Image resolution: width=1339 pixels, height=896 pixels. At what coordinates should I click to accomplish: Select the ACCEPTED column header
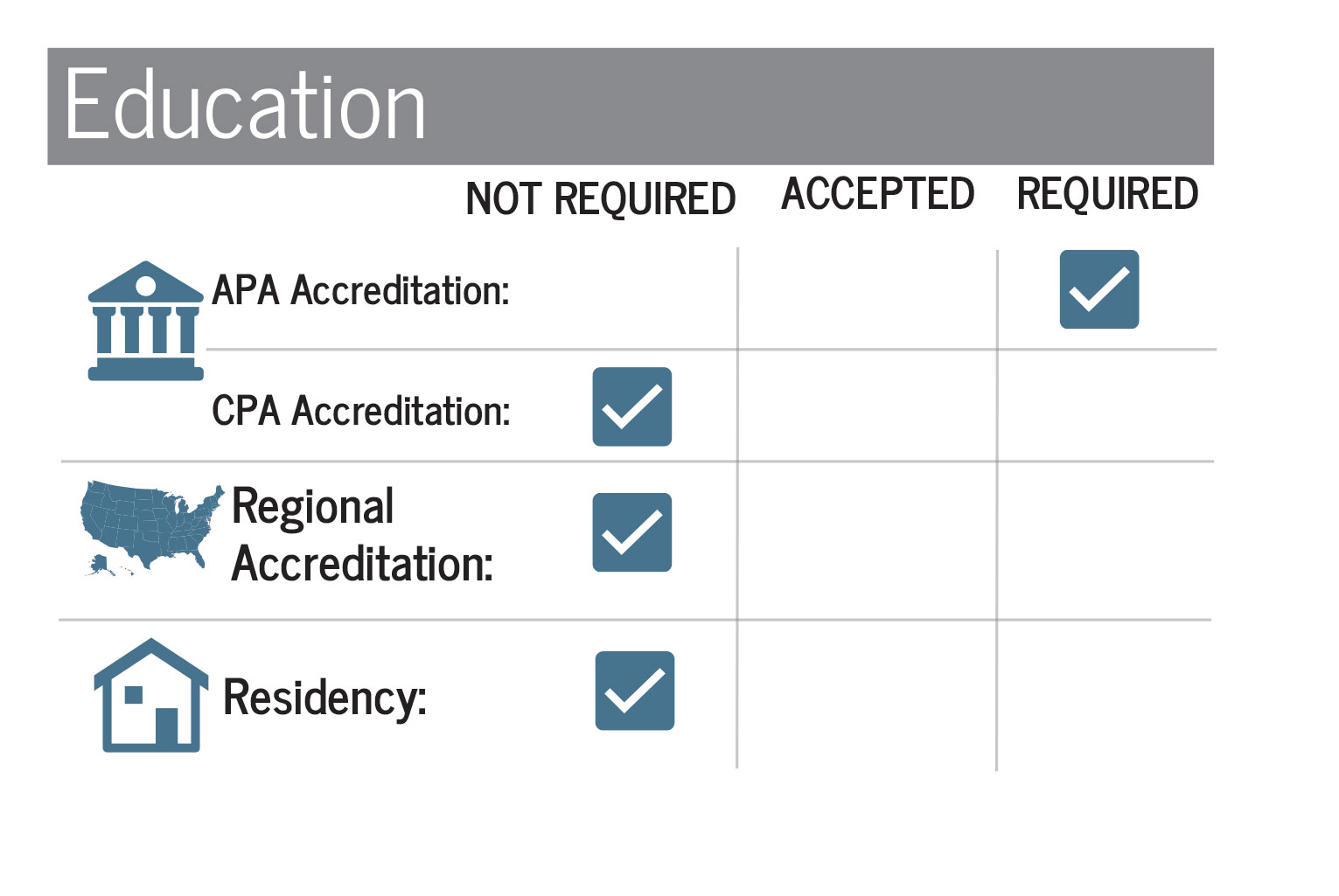click(877, 194)
